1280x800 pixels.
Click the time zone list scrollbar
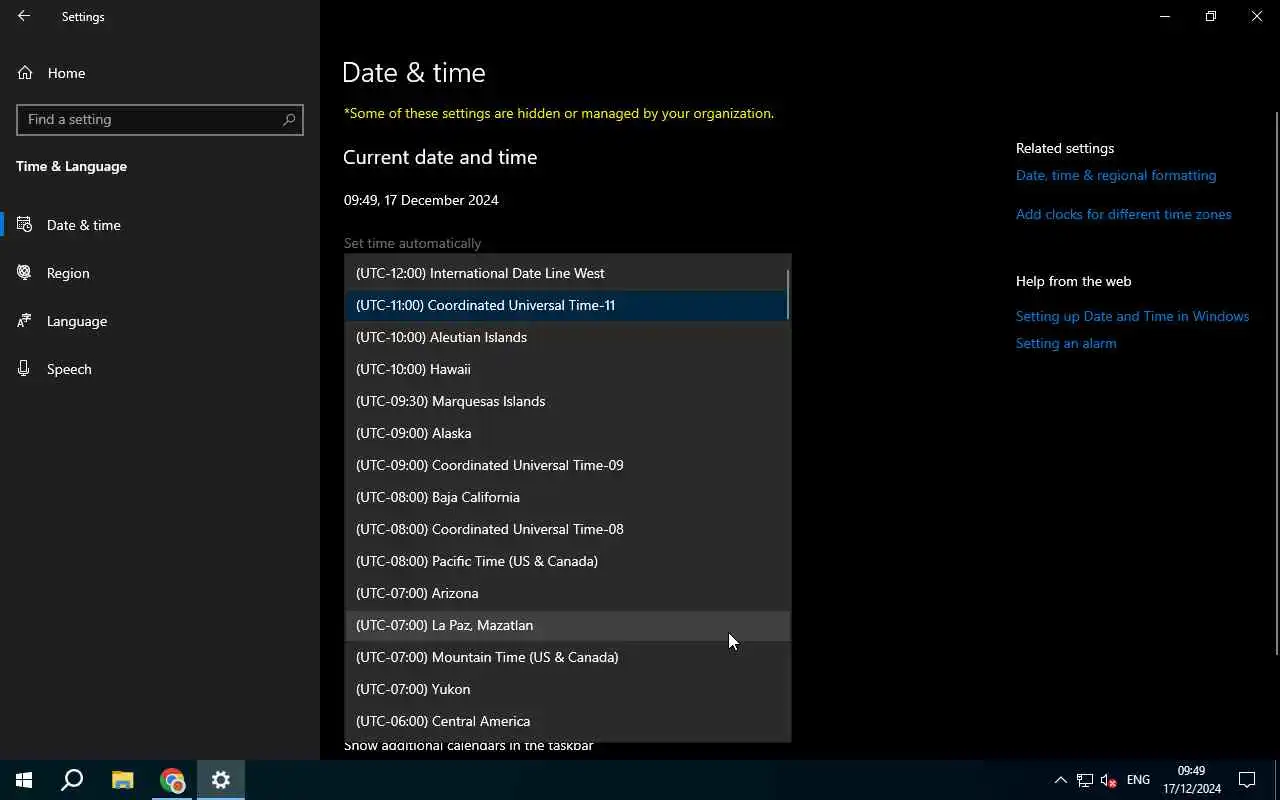pos(788,294)
